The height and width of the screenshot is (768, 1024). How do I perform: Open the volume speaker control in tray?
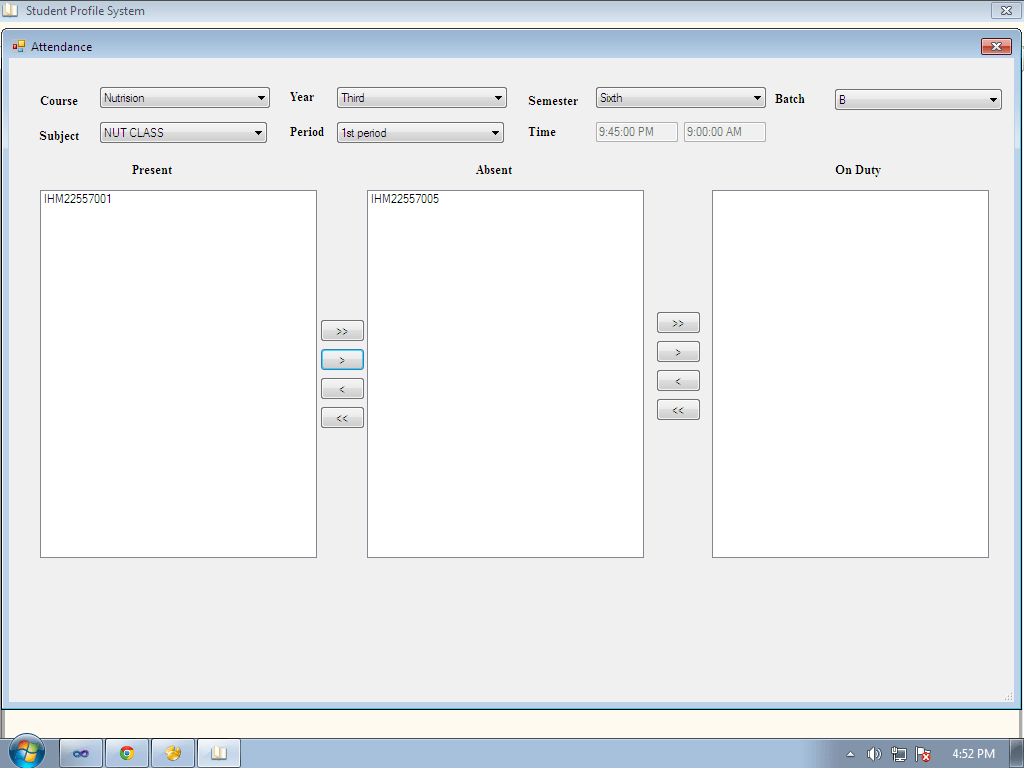pyautogui.click(x=874, y=754)
